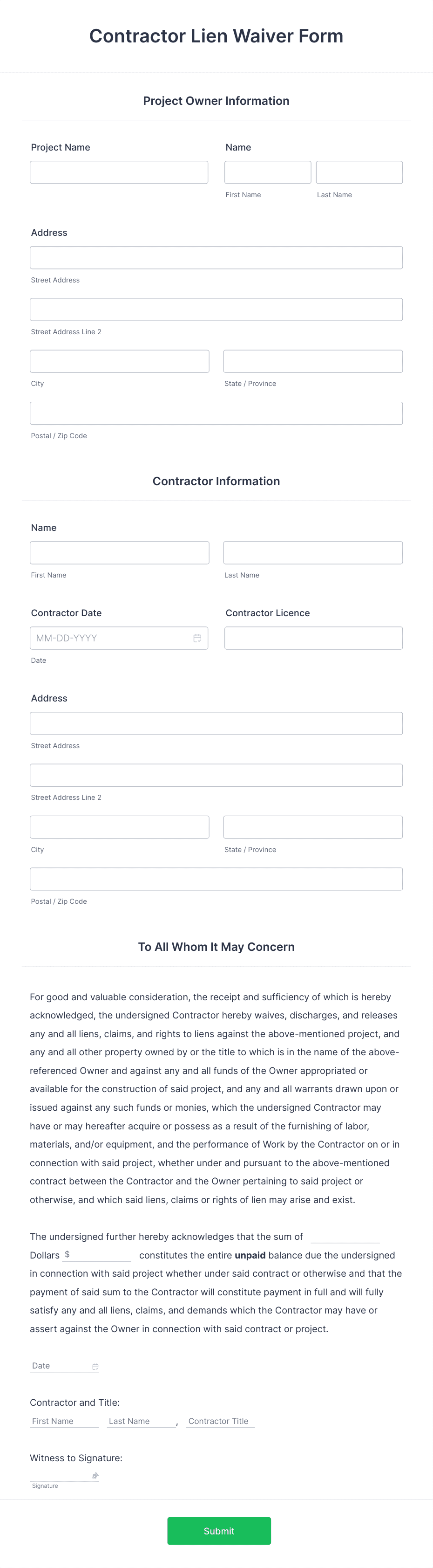Click the owner's Postal / Zip Code field
The image size is (433, 1568).
tap(216, 413)
